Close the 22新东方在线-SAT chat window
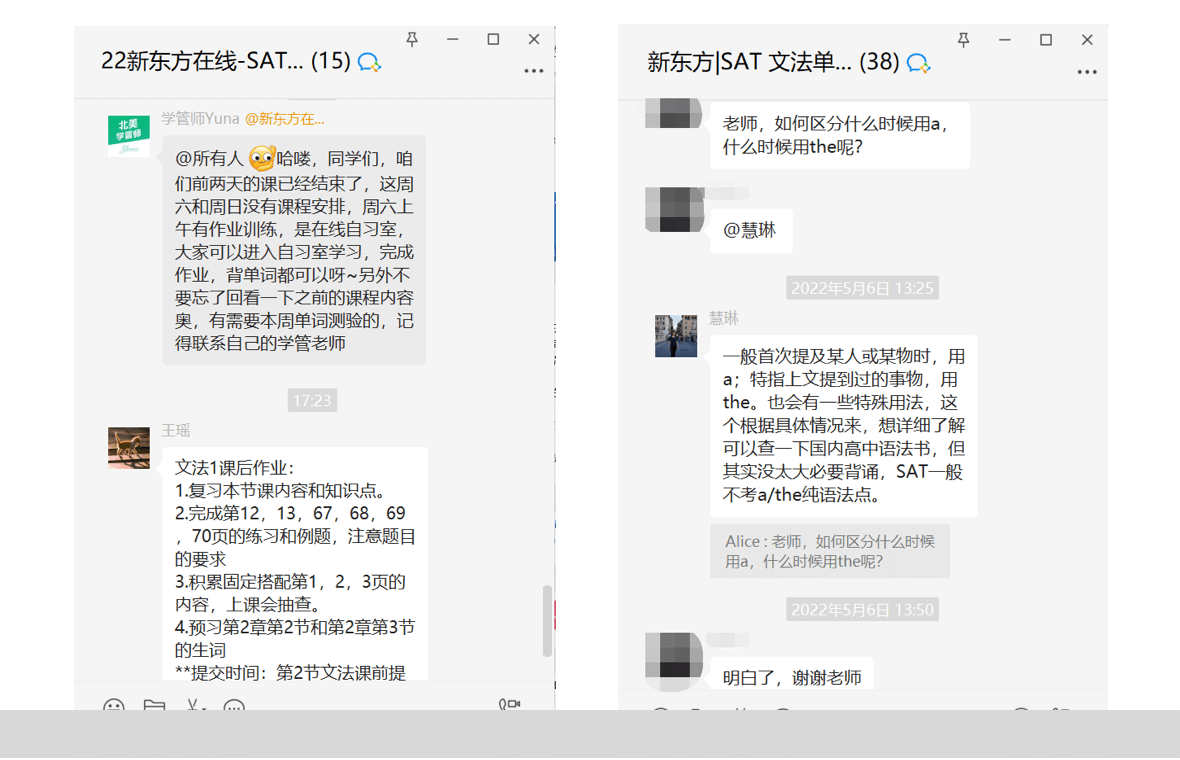Viewport: 1180px width, 760px height. coord(534,39)
